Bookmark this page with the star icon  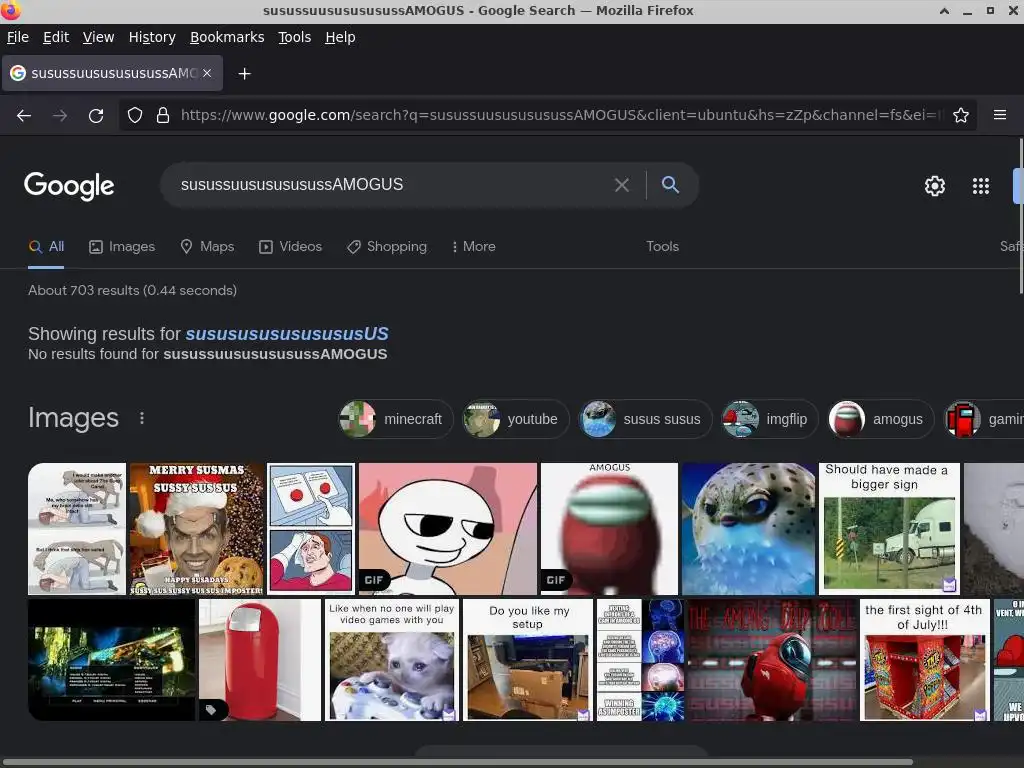pyautogui.click(x=961, y=116)
